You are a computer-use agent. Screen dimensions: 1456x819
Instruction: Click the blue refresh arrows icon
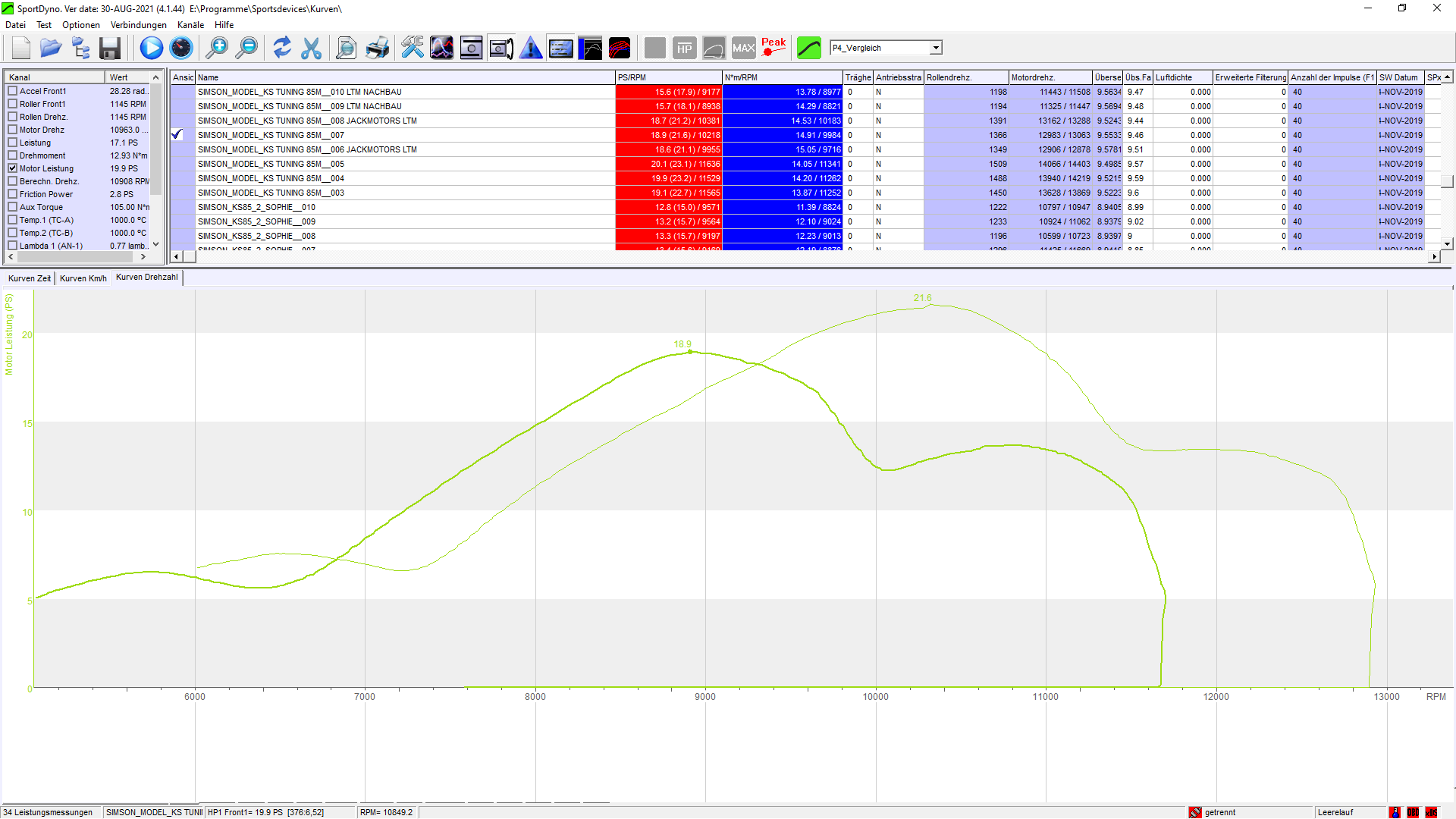tap(282, 48)
